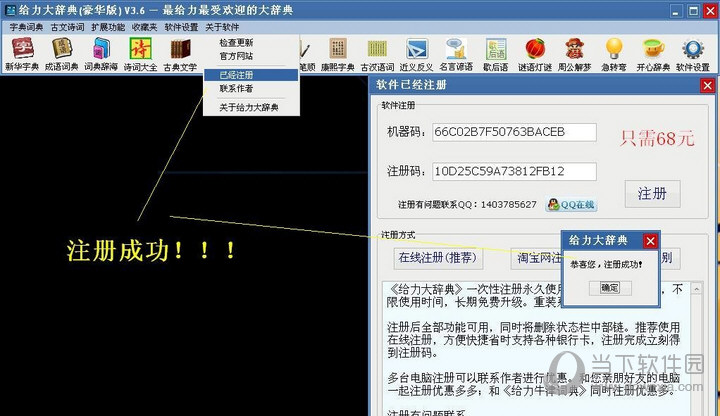Select the highlighted 已经注册 menu entry
This screenshot has width=720, height=416.
[252, 75]
